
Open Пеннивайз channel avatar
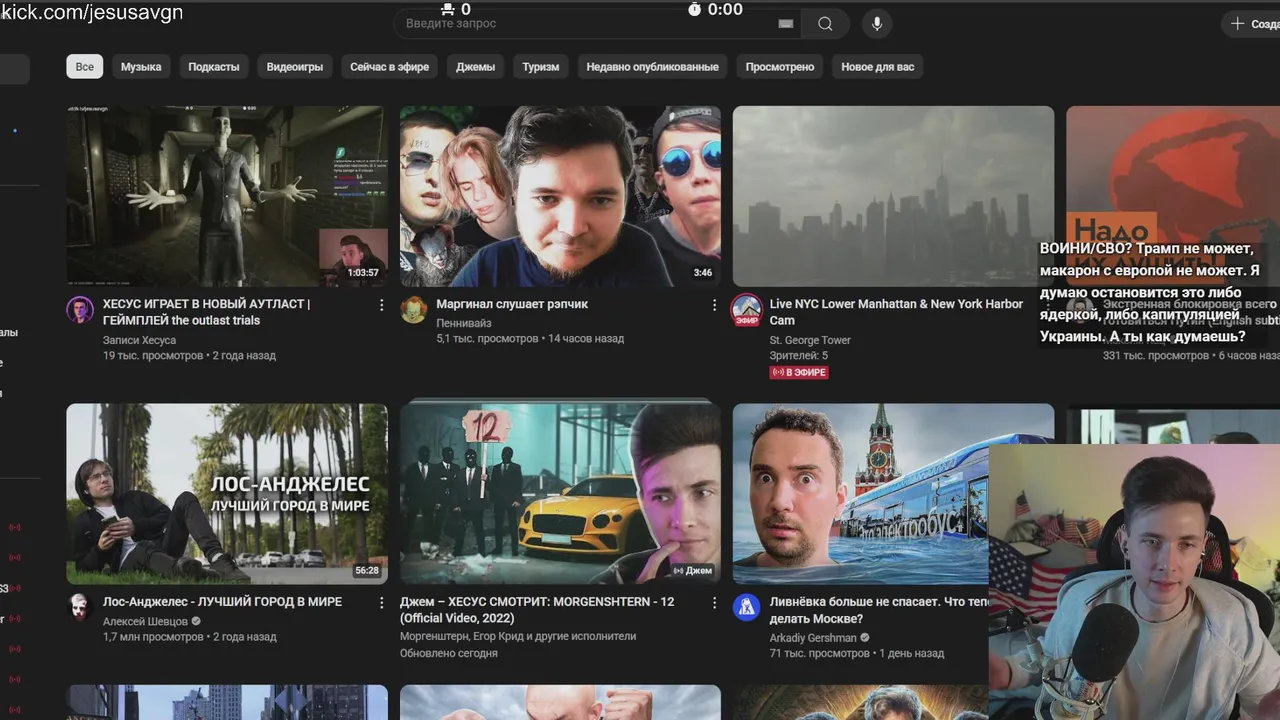tap(414, 310)
